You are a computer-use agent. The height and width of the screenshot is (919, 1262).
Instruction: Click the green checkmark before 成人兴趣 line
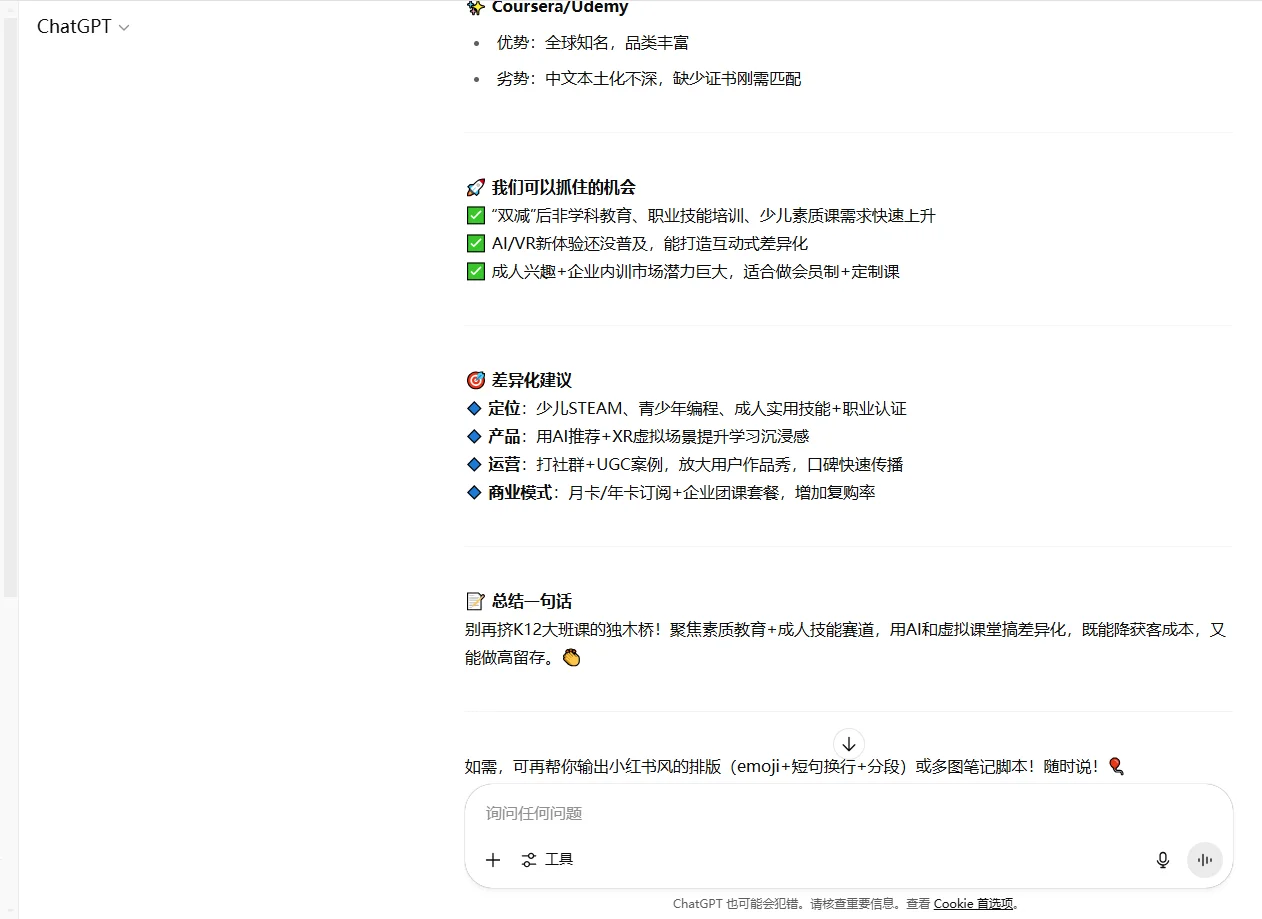[475, 271]
